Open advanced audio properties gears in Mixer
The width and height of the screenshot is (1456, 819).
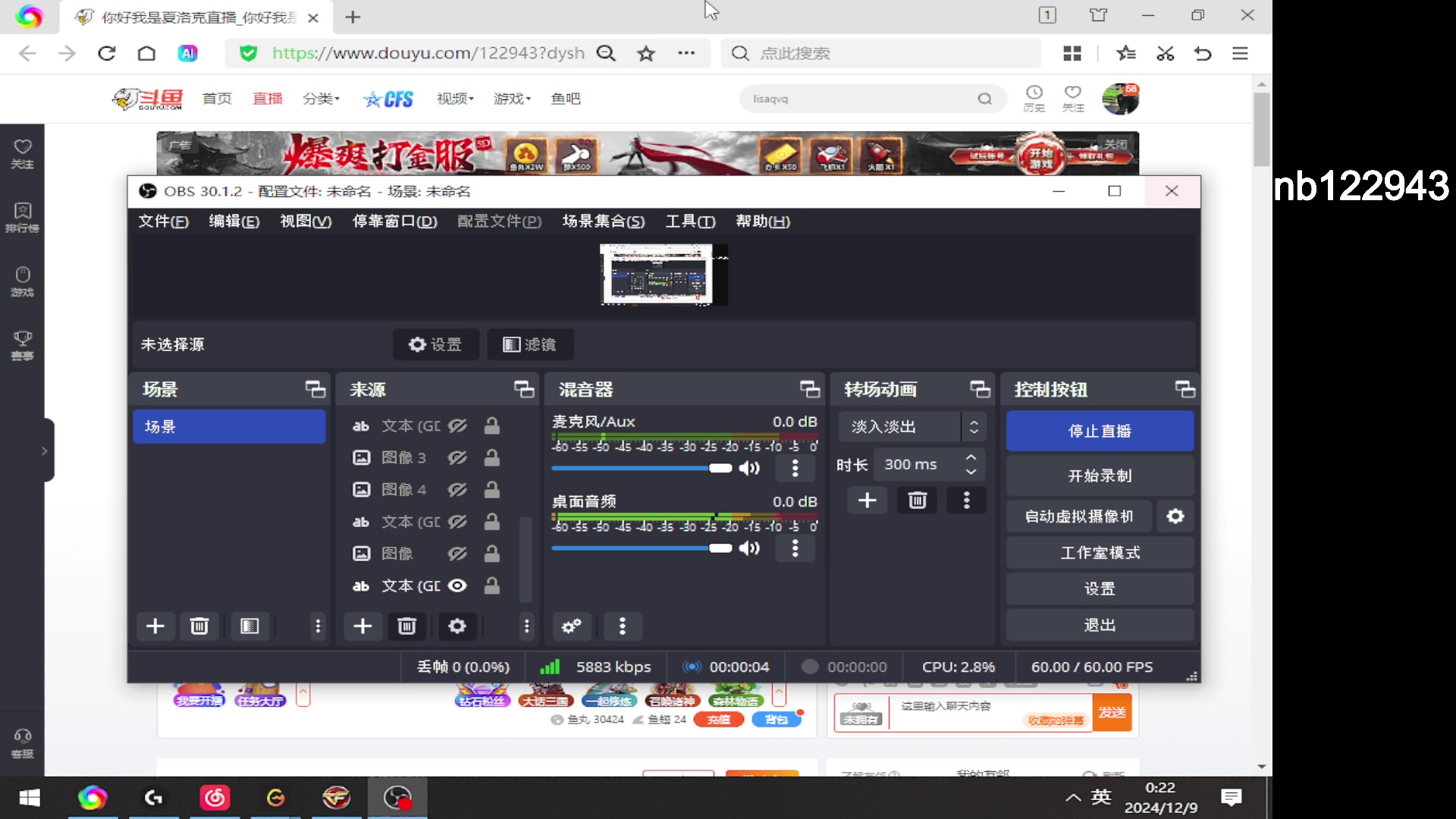(x=572, y=626)
